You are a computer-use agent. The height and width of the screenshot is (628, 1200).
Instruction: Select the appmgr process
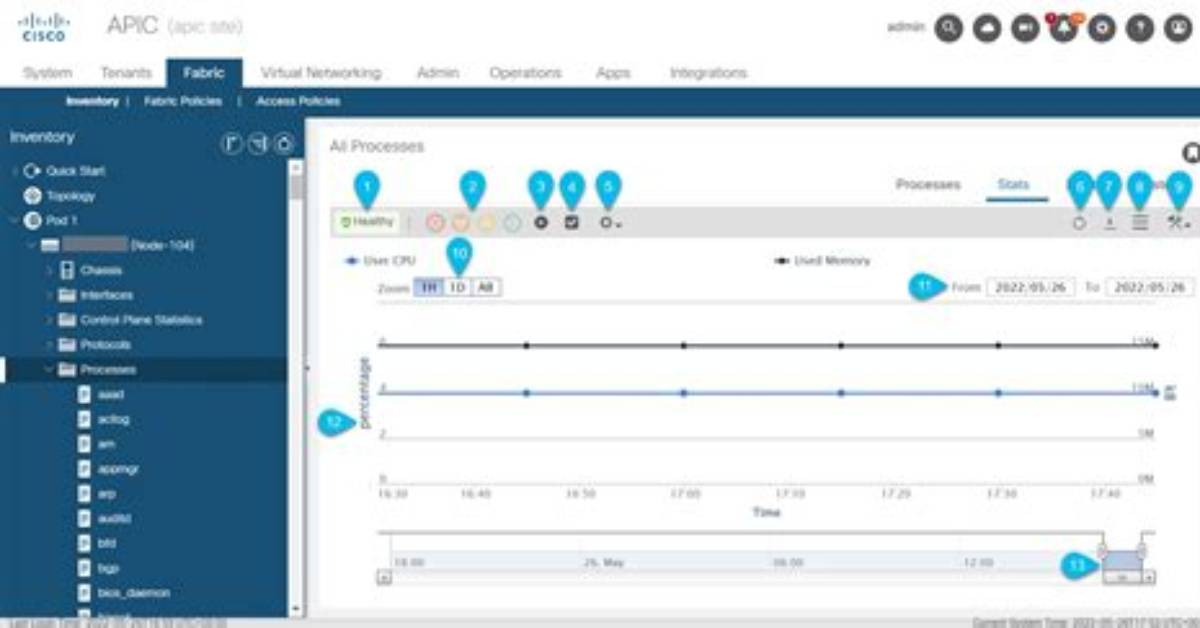[x=118, y=468]
